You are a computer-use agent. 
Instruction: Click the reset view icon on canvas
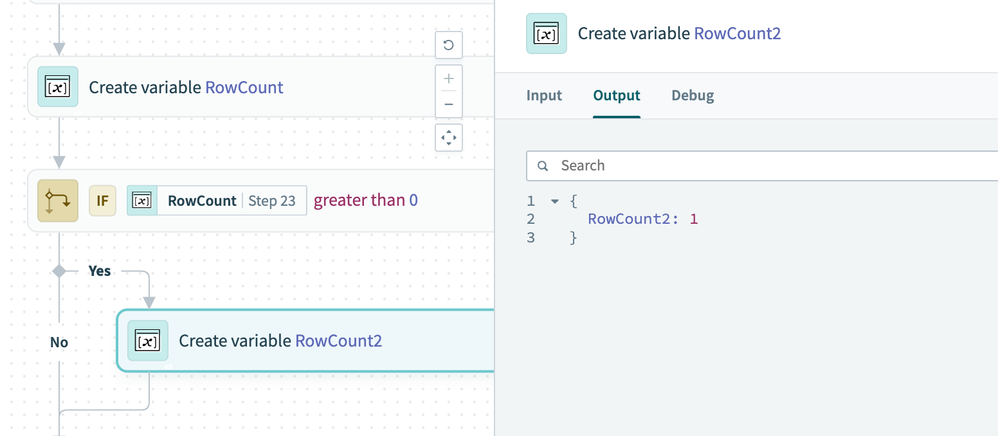coord(449,44)
